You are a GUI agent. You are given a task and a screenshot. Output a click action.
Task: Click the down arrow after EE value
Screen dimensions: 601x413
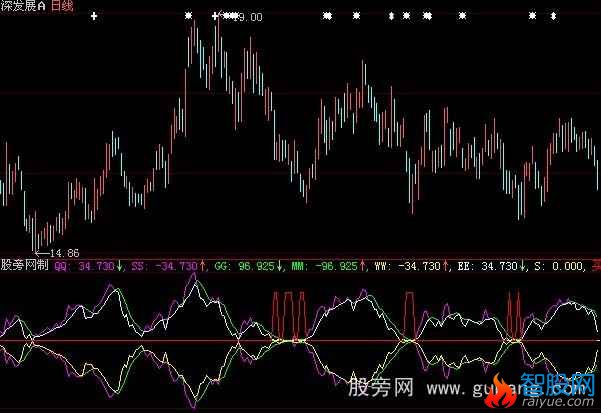click(523, 266)
